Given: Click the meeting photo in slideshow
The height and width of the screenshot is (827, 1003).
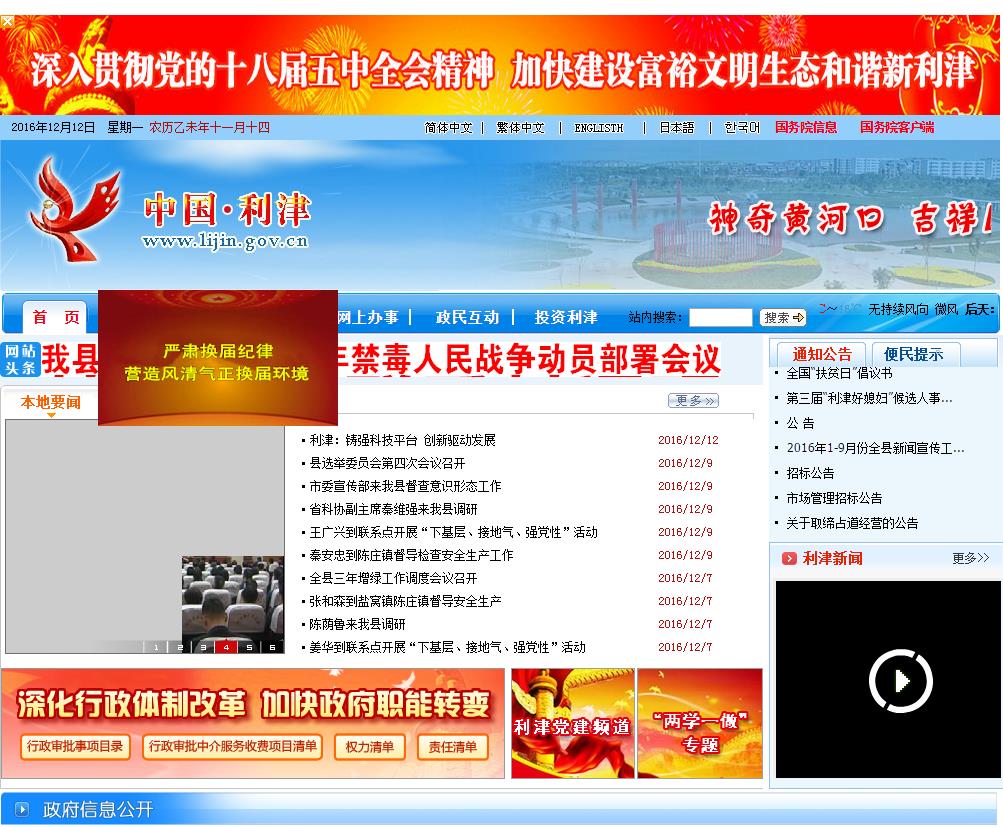Looking at the screenshot, I should click(233, 598).
